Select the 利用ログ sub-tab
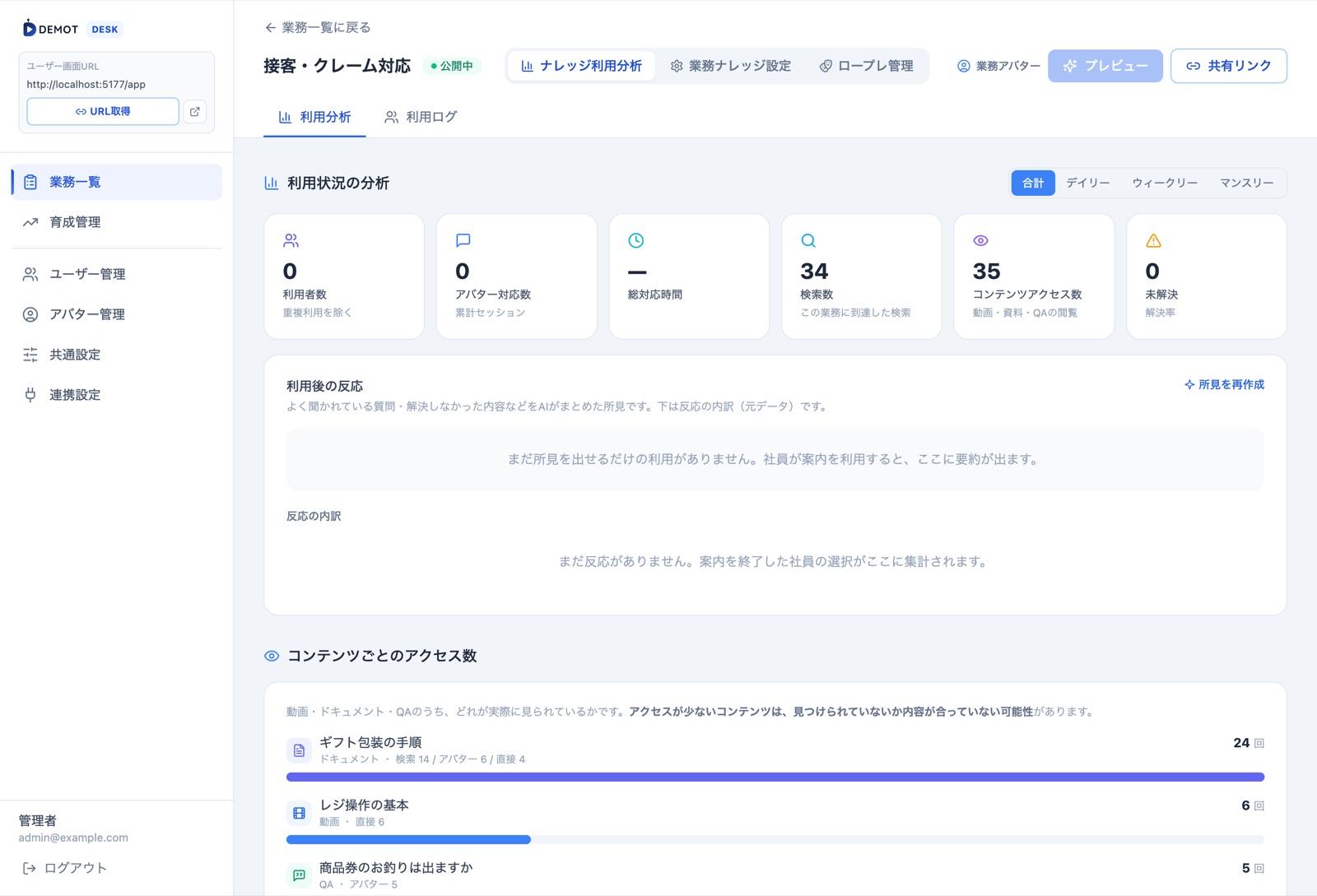Screen dimensions: 1317x896 [x=421, y=118]
